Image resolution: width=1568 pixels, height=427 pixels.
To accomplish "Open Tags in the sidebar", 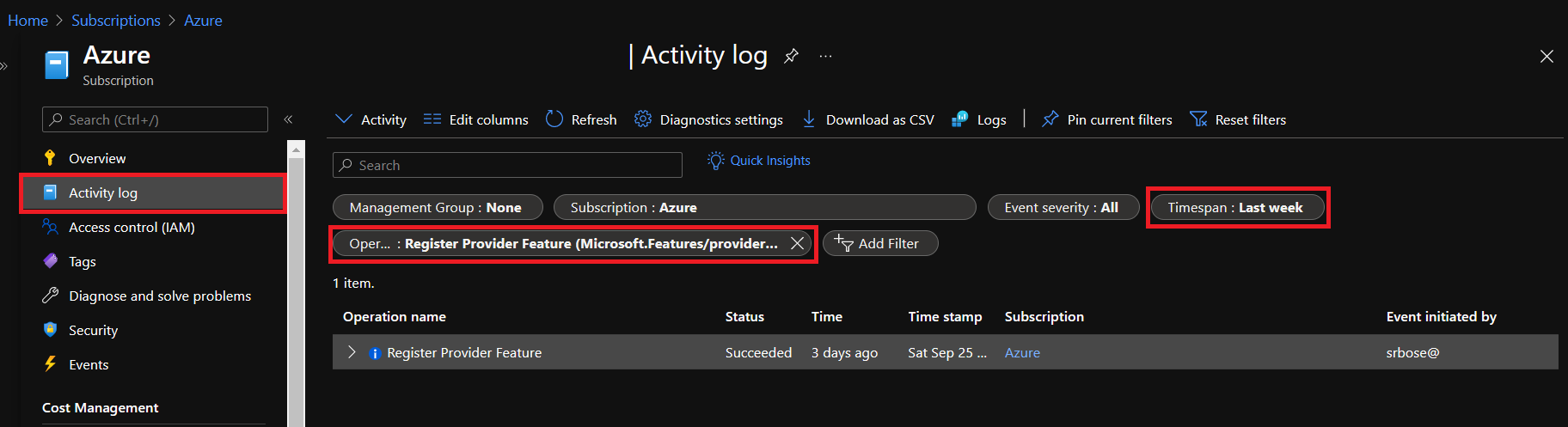I will (x=83, y=261).
